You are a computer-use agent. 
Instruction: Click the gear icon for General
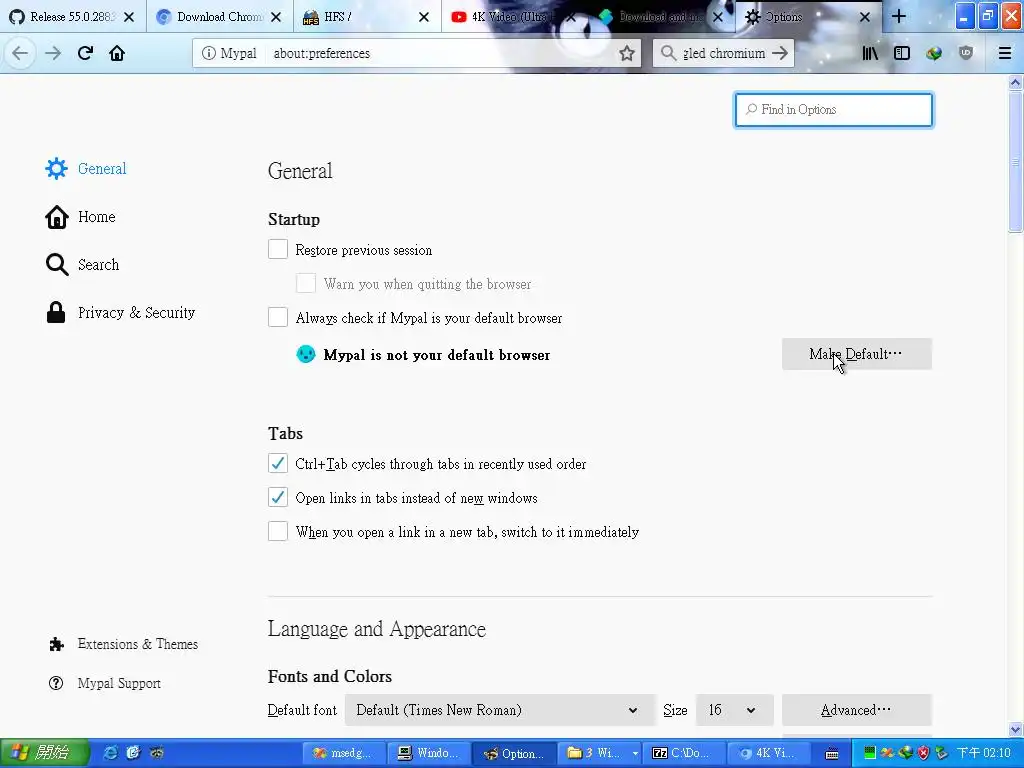tap(56, 168)
